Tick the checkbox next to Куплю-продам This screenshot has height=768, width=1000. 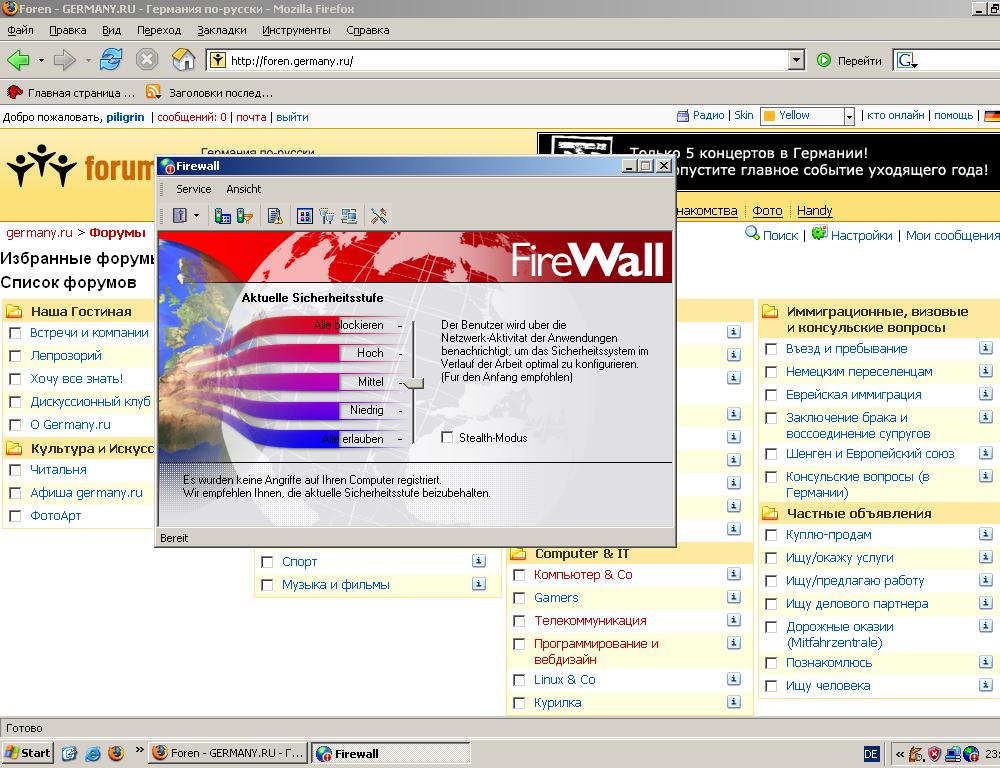coord(771,535)
